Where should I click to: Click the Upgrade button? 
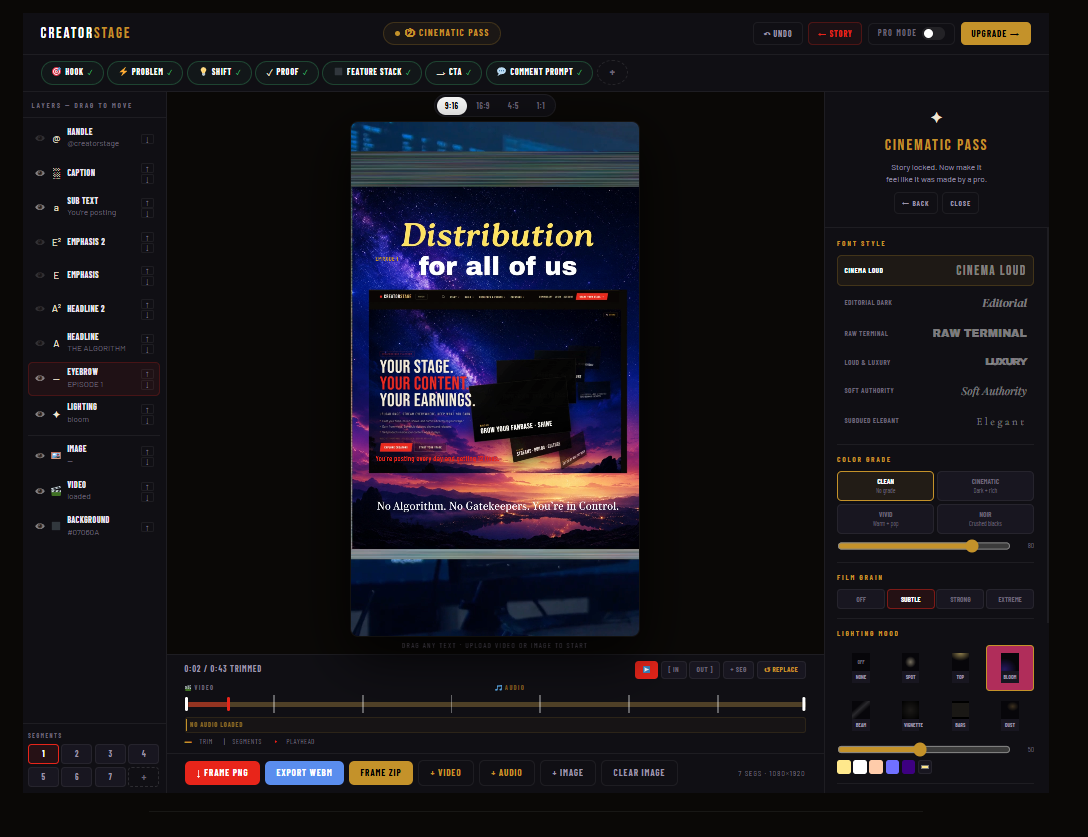tap(996, 33)
